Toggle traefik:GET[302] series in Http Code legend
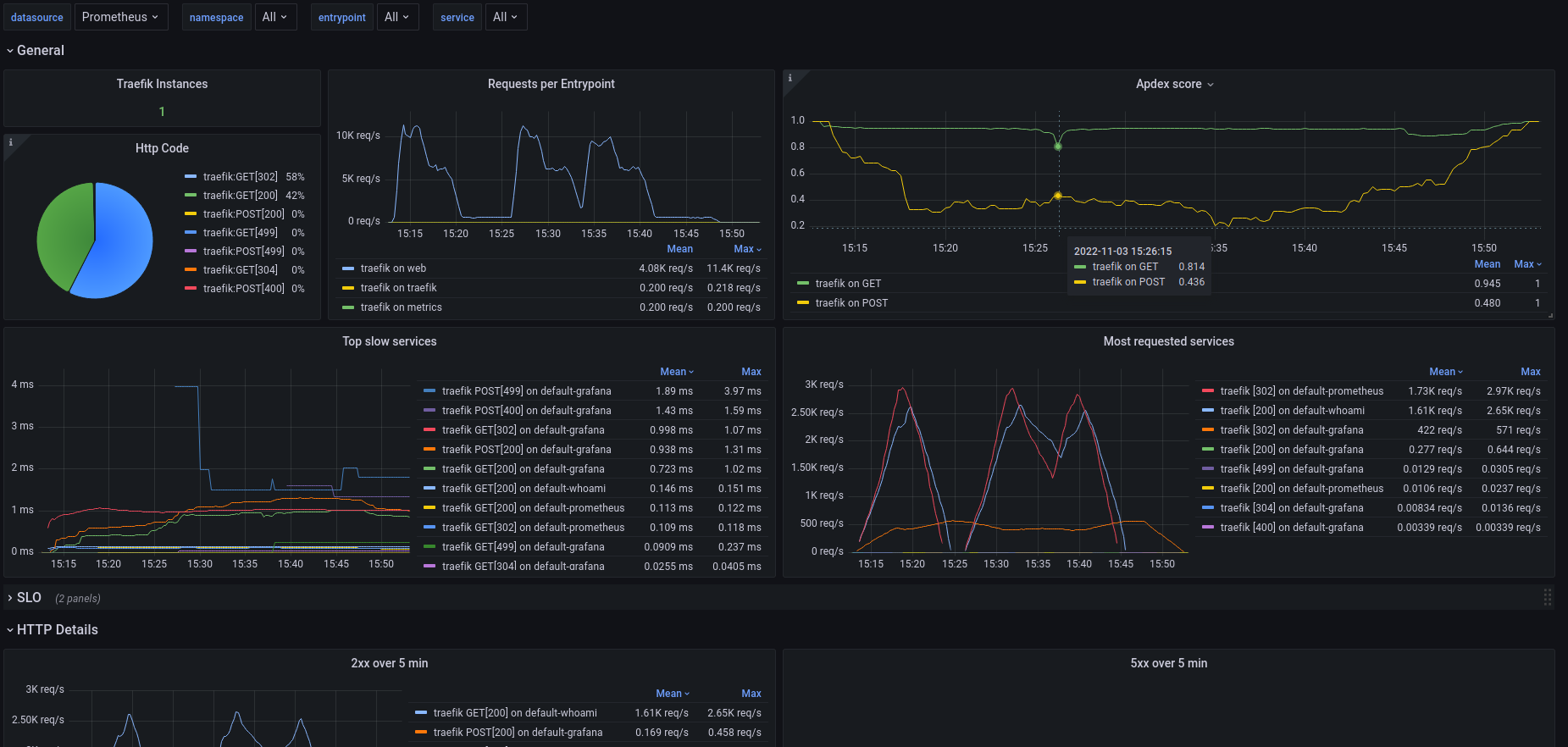 click(x=240, y=177)
